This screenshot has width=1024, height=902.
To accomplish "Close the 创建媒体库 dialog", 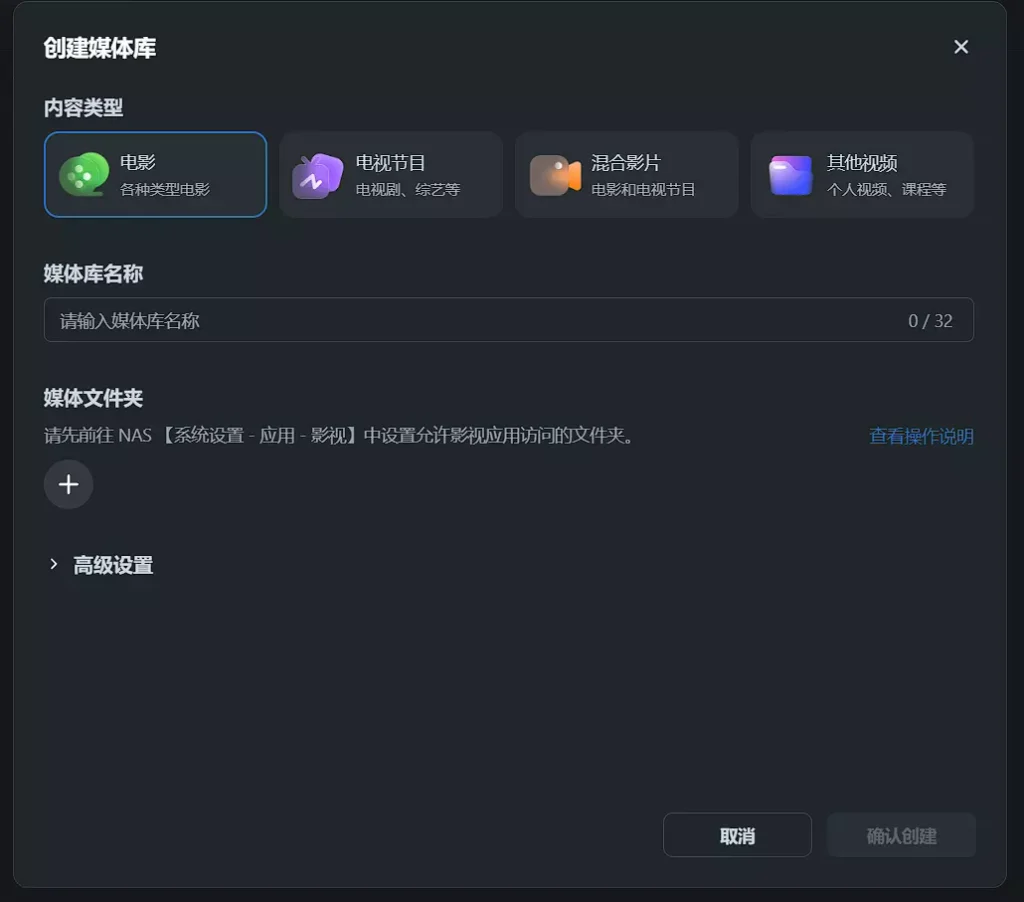I will click(x=961, y=47).
